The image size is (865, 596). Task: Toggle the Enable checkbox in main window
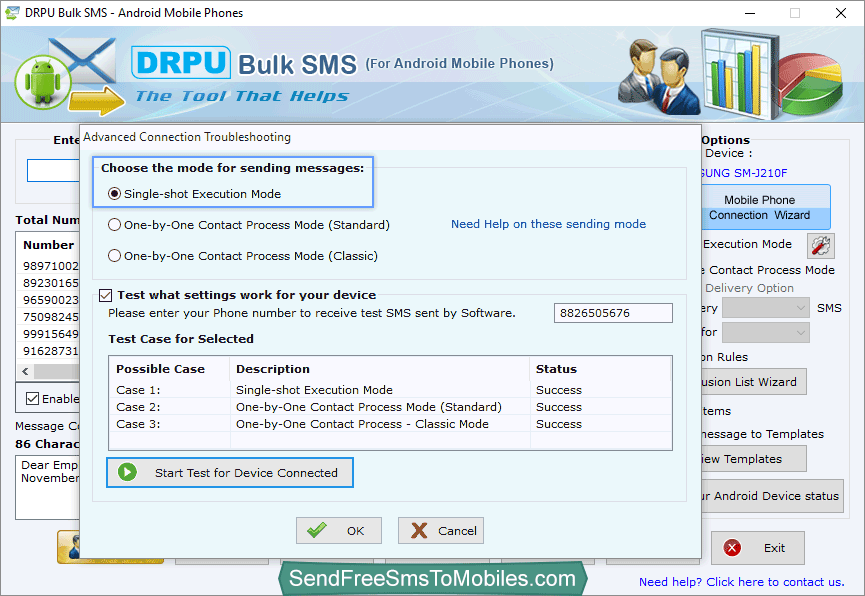[33, 398]
